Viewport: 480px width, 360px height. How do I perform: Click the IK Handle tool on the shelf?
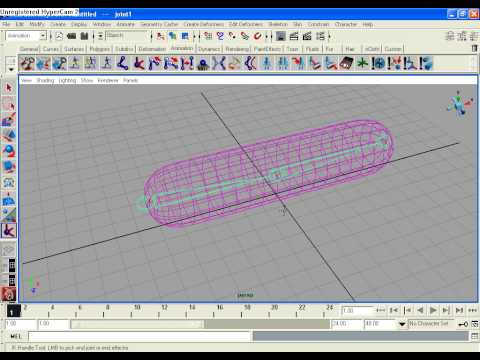(x=138, y=63)
